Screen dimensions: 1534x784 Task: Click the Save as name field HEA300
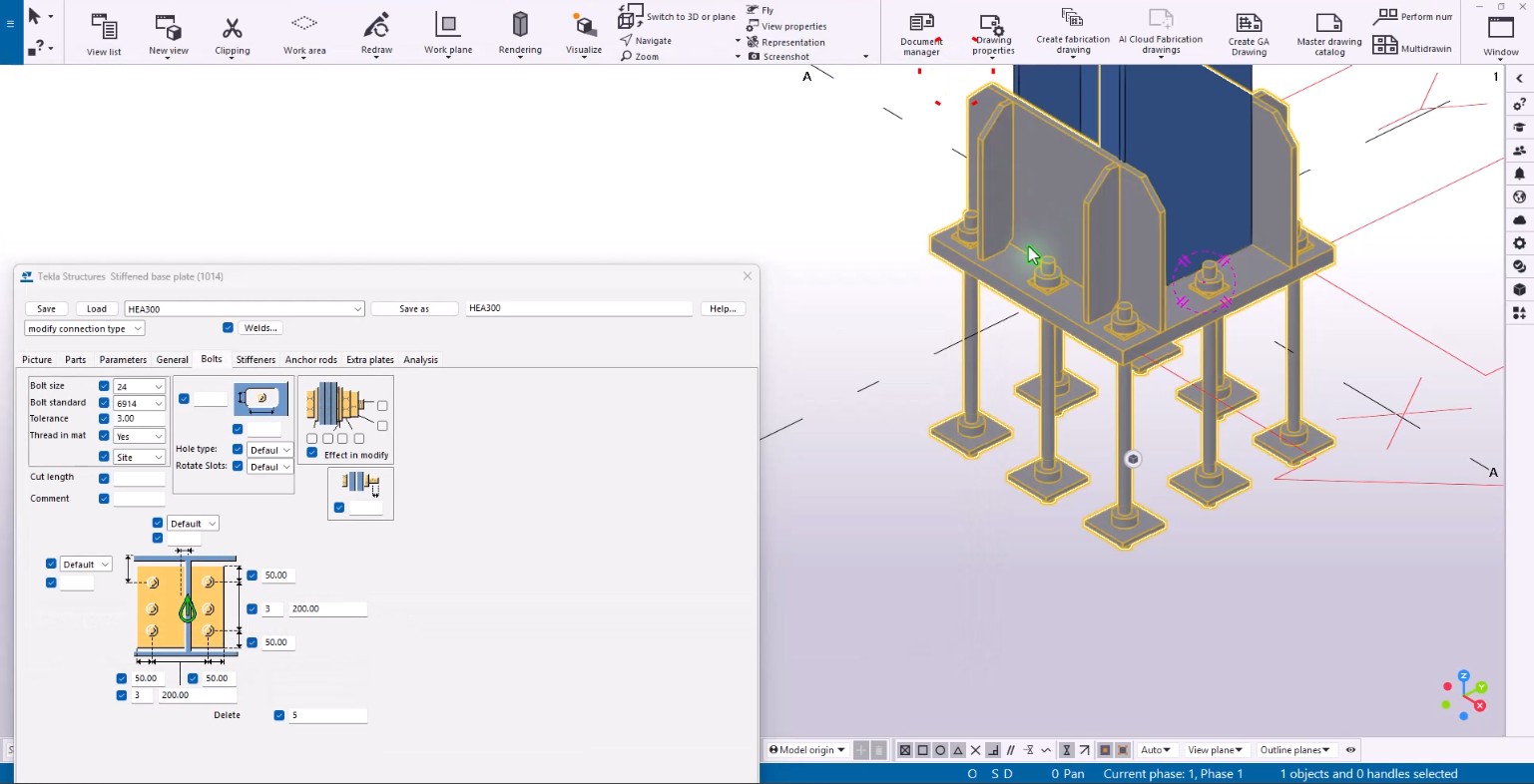pos(579,308)
